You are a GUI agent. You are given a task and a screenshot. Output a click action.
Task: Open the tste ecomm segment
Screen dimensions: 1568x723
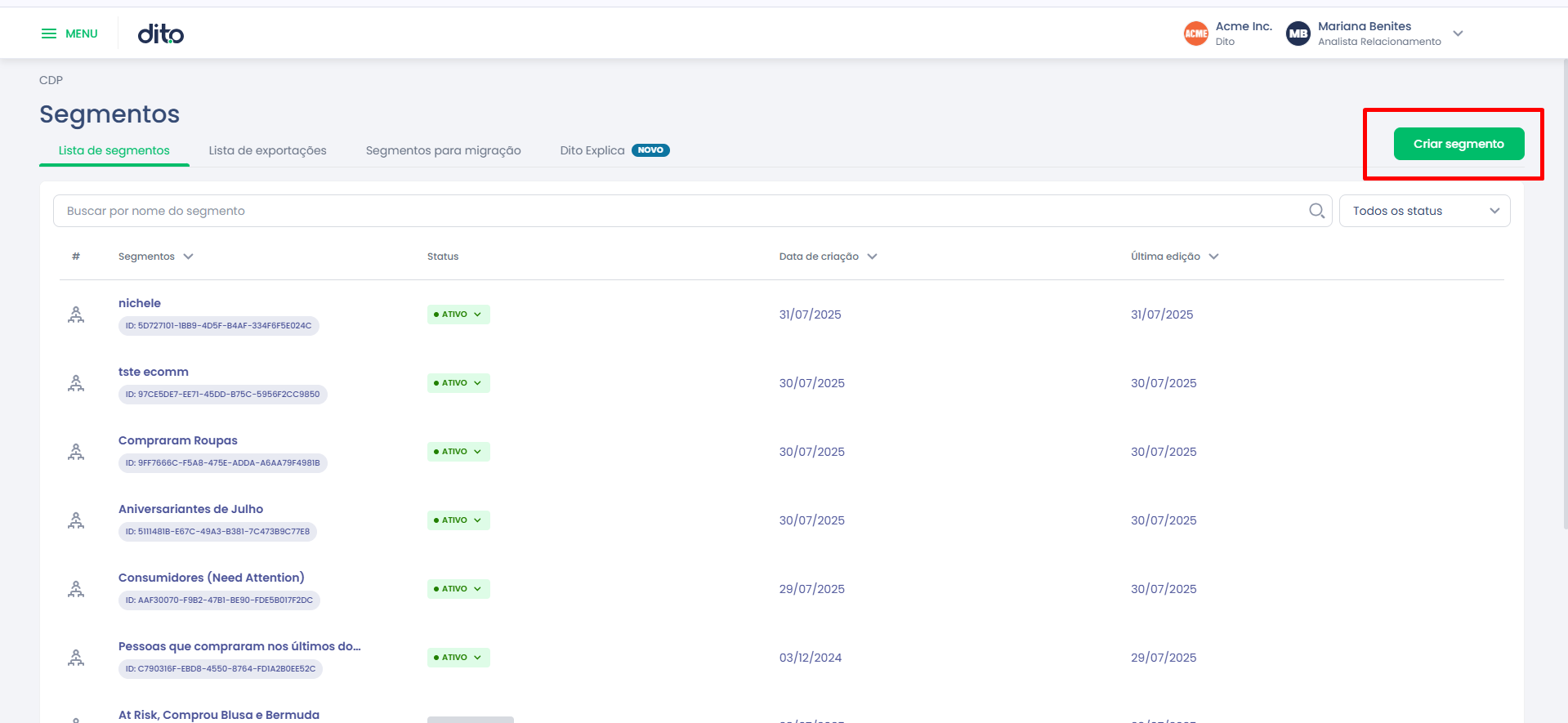coord(154,372)
